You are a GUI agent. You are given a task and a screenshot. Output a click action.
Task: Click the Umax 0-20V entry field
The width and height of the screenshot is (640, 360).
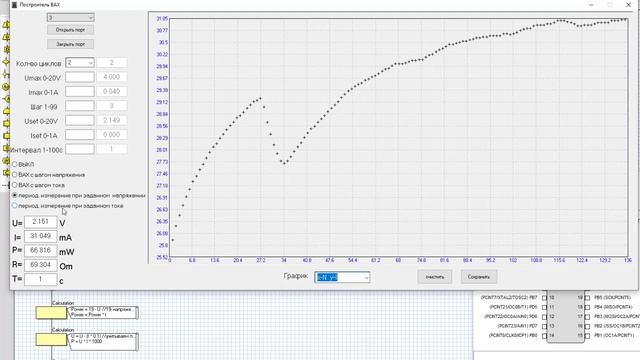click(80, 77)
